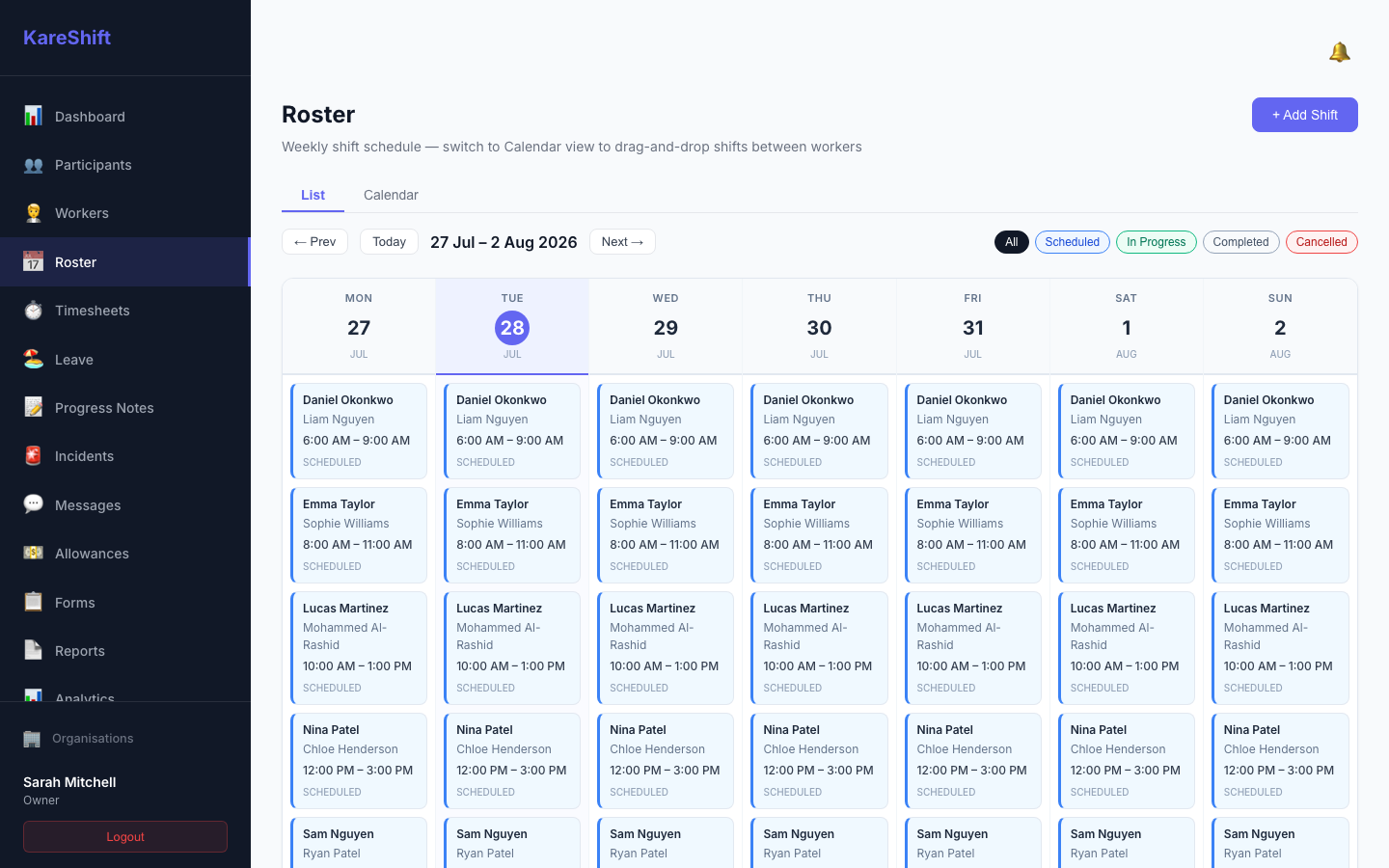Jump to Today in the roster

pos(389,242)
